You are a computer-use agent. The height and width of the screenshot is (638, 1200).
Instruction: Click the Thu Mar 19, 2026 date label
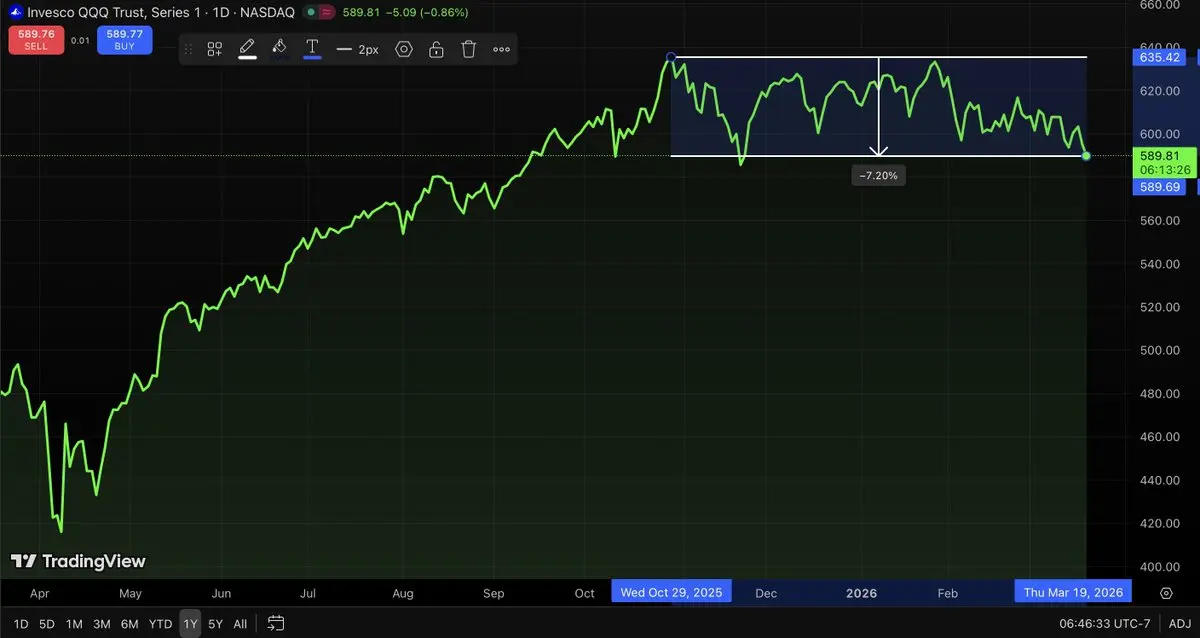pos(1073,592)
